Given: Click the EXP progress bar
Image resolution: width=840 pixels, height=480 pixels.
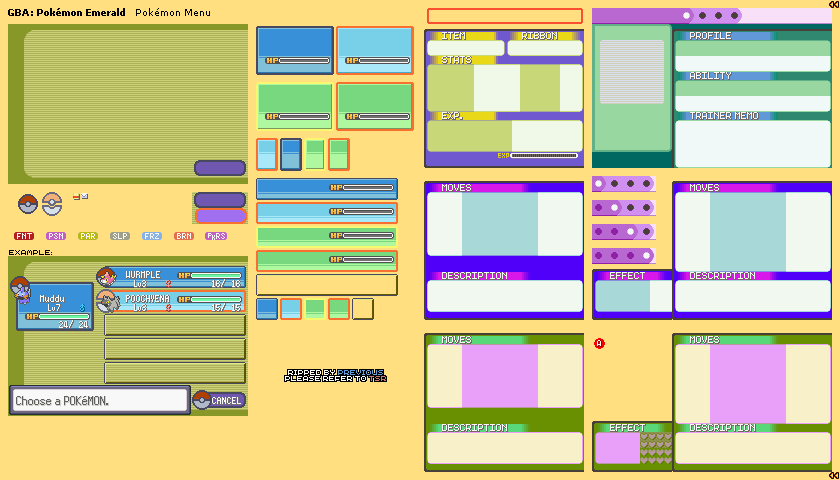Looking at the screenshot, I should pos(538,155).
